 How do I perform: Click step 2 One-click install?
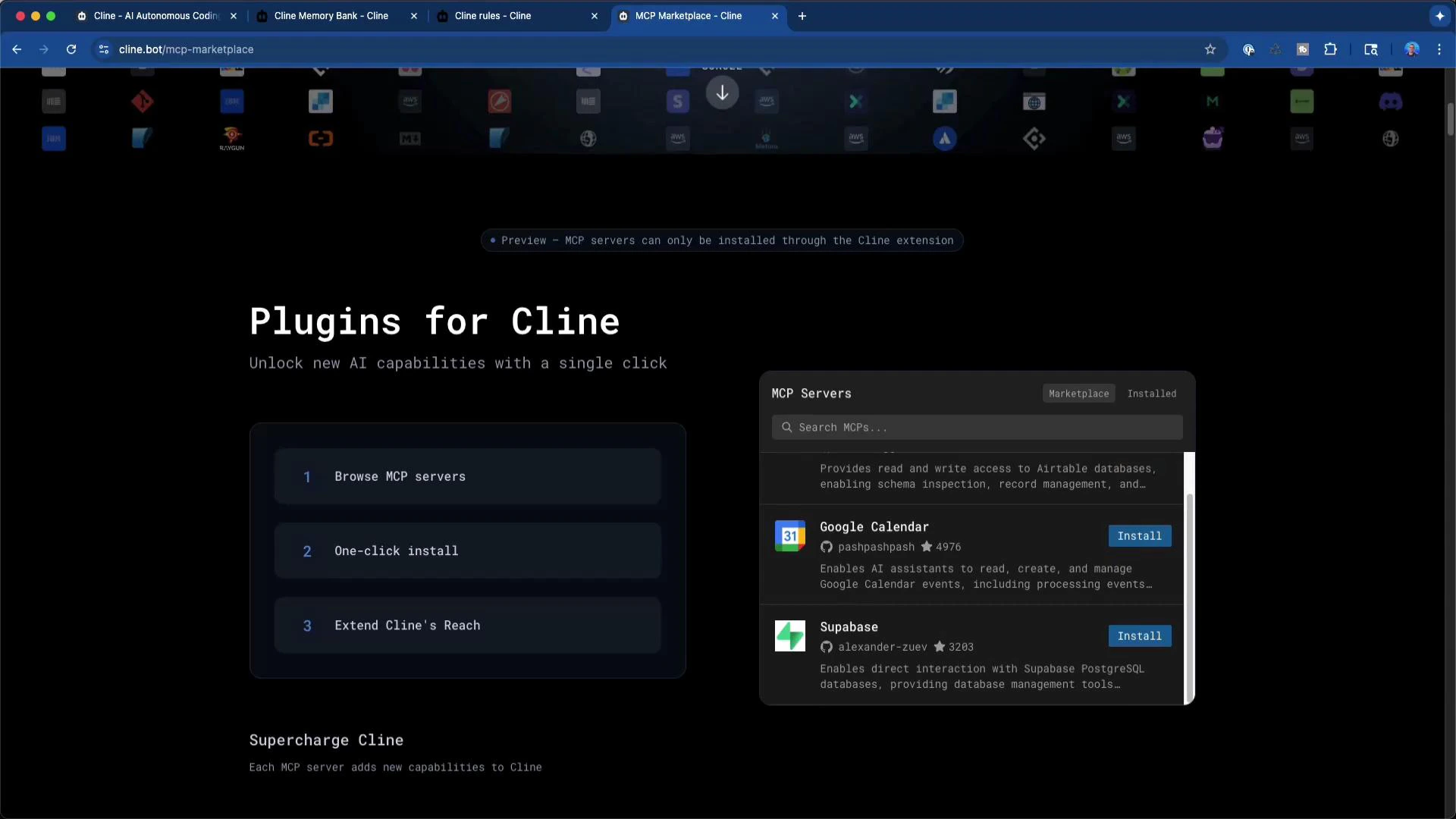click(x=467, y=551)
